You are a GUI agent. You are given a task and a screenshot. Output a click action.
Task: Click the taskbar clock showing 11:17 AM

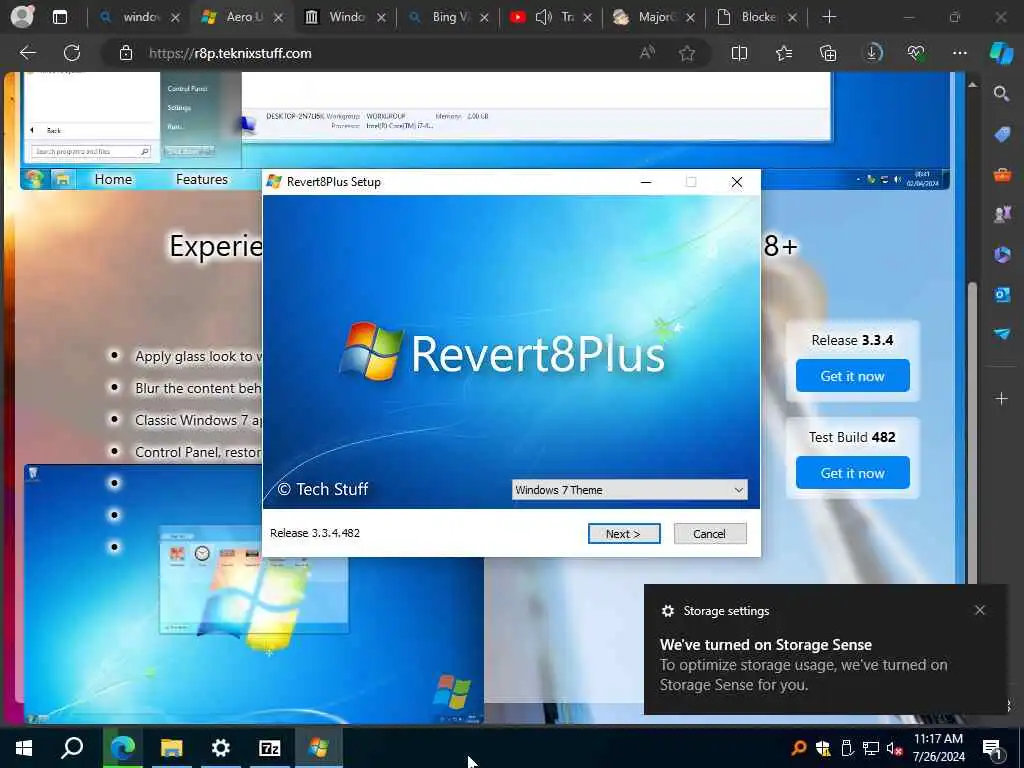point(938,748)
